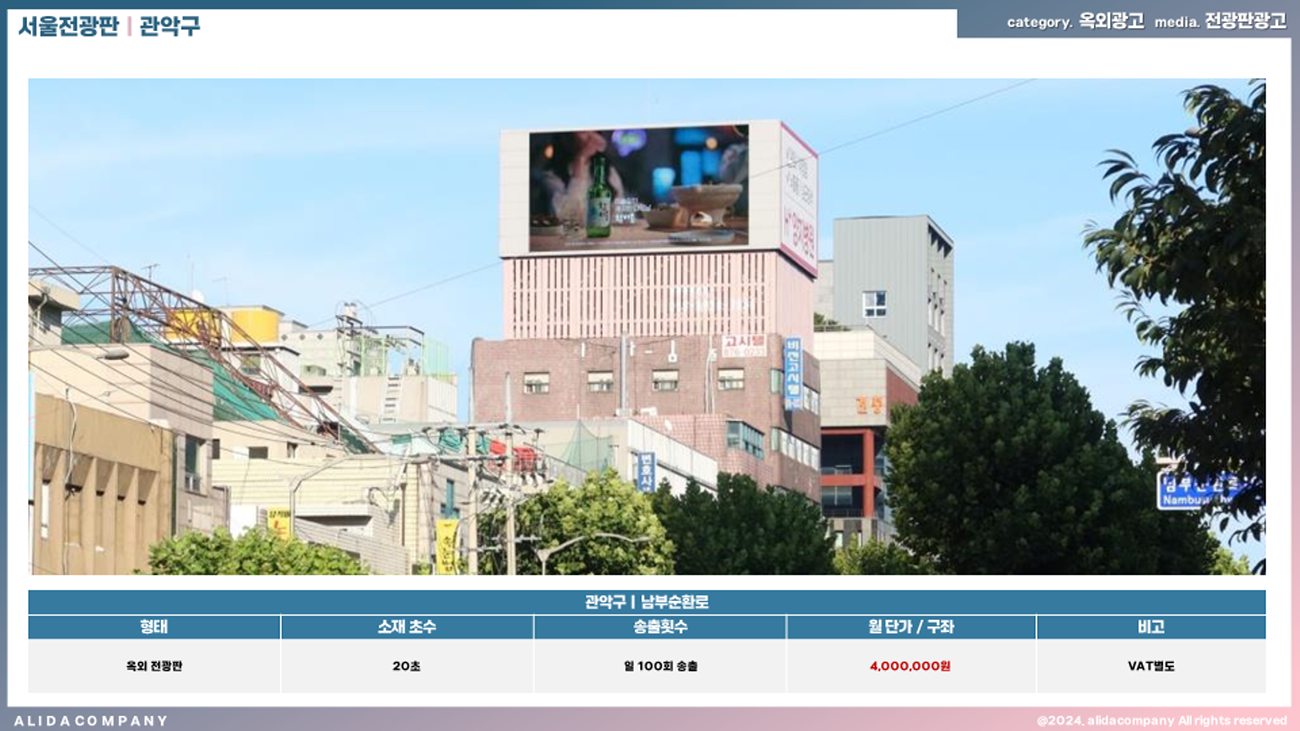
Task: Click the category 옥외광고 label
Action: tap(1110, 22)
